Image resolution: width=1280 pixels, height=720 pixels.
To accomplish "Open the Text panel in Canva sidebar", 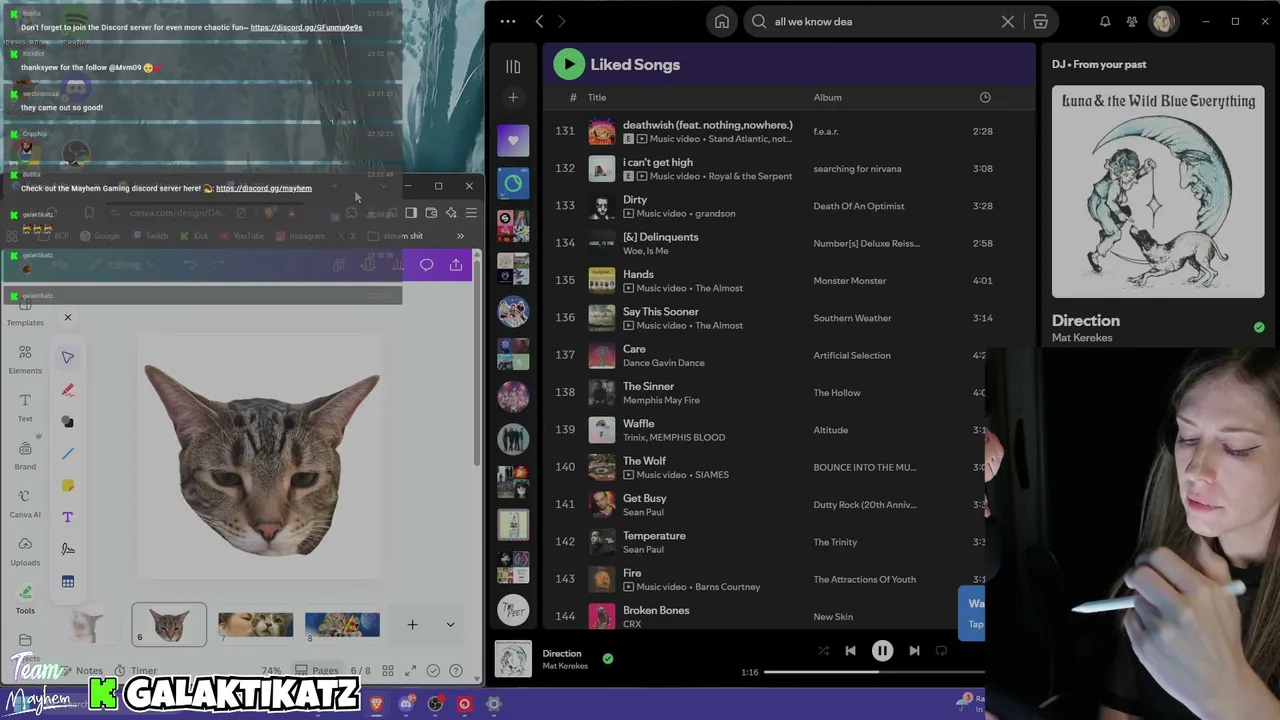I will pos(25,407).
